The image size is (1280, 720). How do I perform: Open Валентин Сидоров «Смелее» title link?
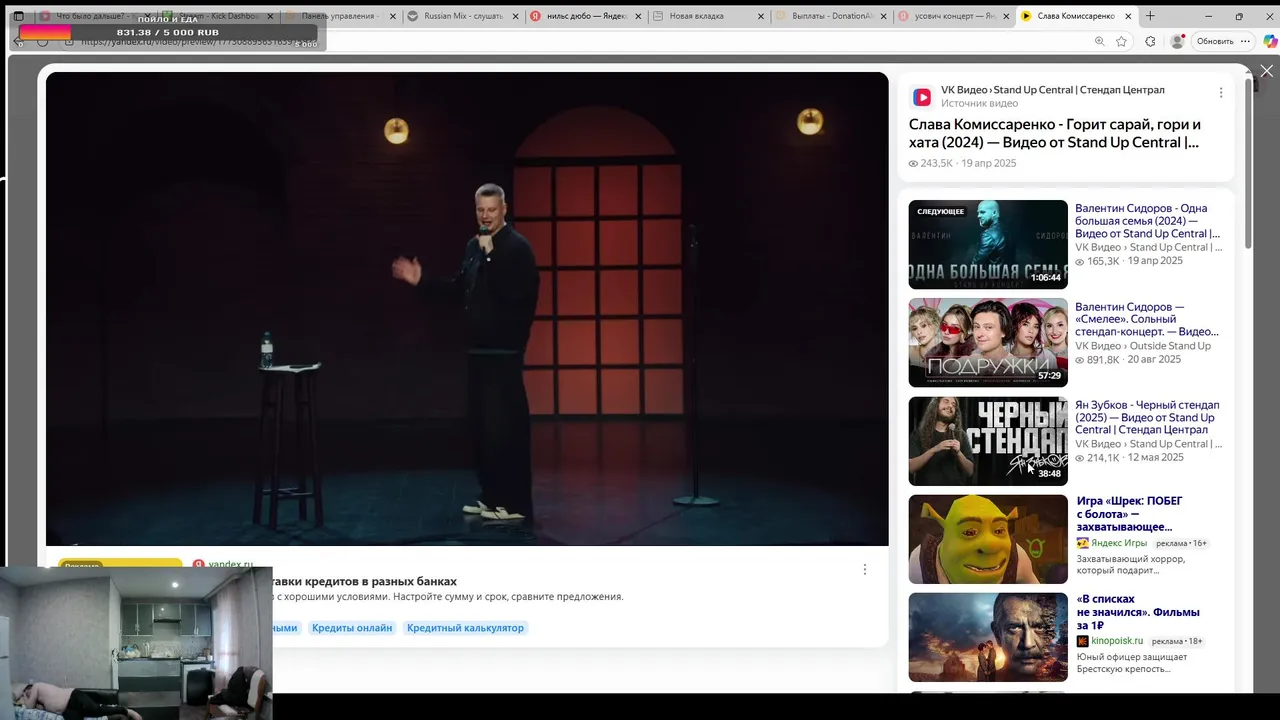(x=1147, y=319)
